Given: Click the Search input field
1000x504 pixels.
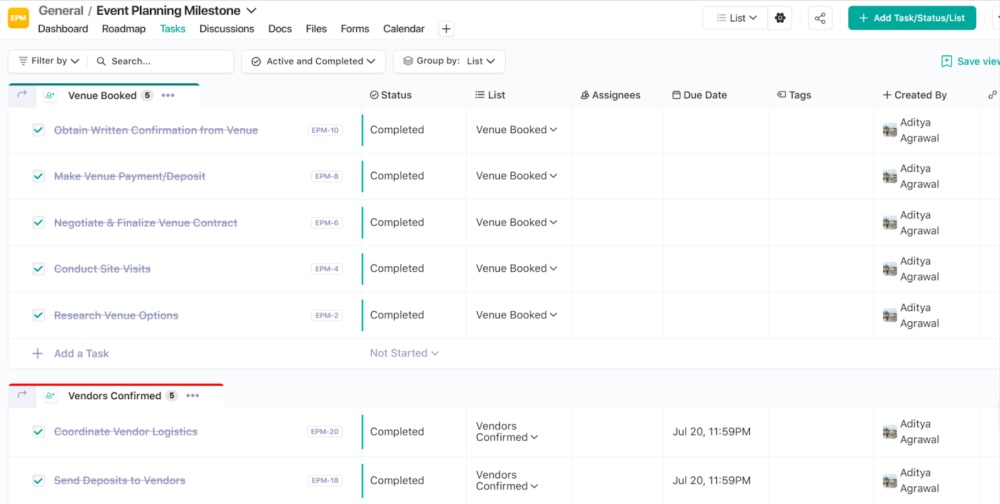Looking at the screenshot, I should [170, 61].
